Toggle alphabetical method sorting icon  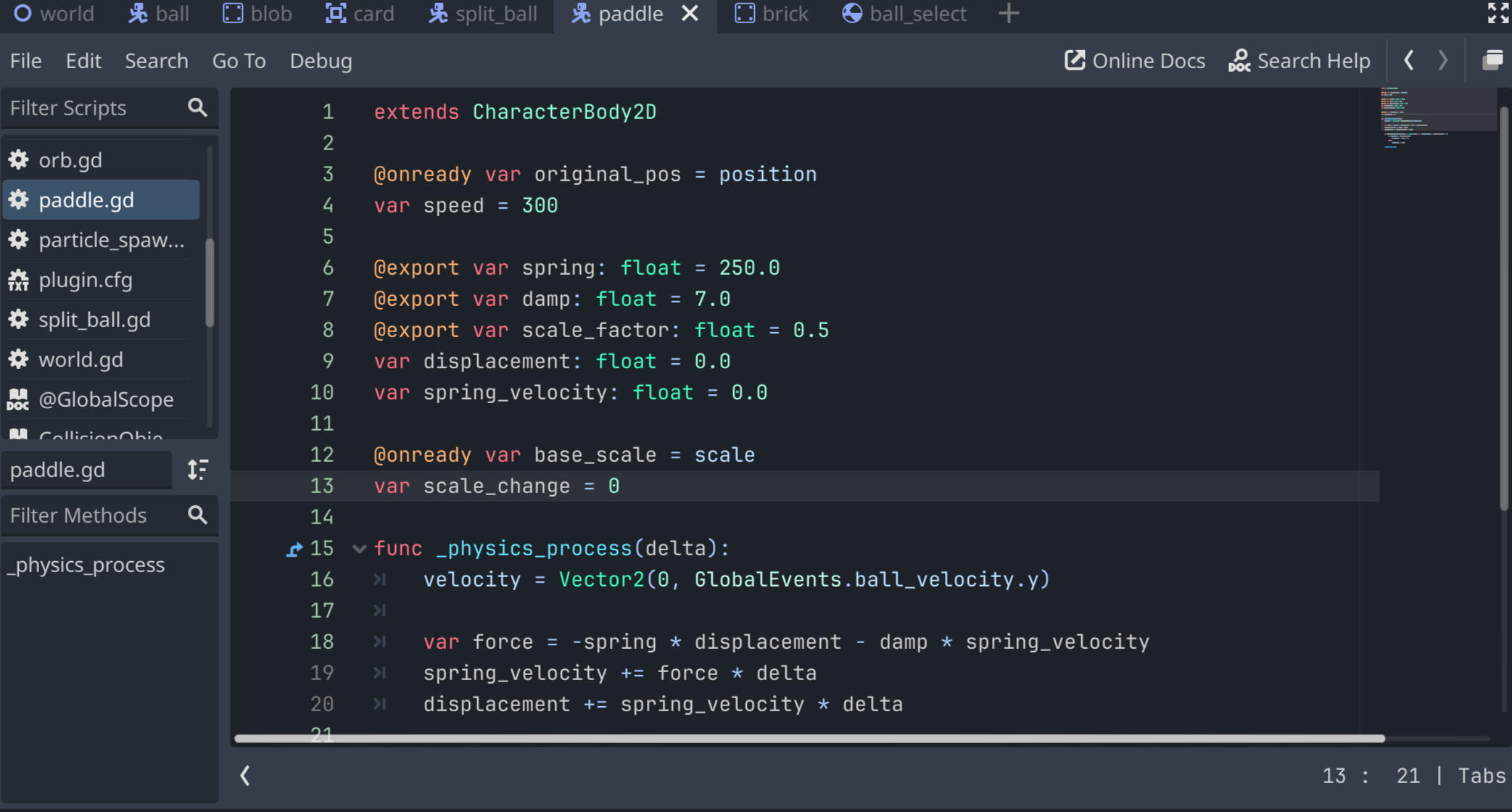(x=197, y=470)
